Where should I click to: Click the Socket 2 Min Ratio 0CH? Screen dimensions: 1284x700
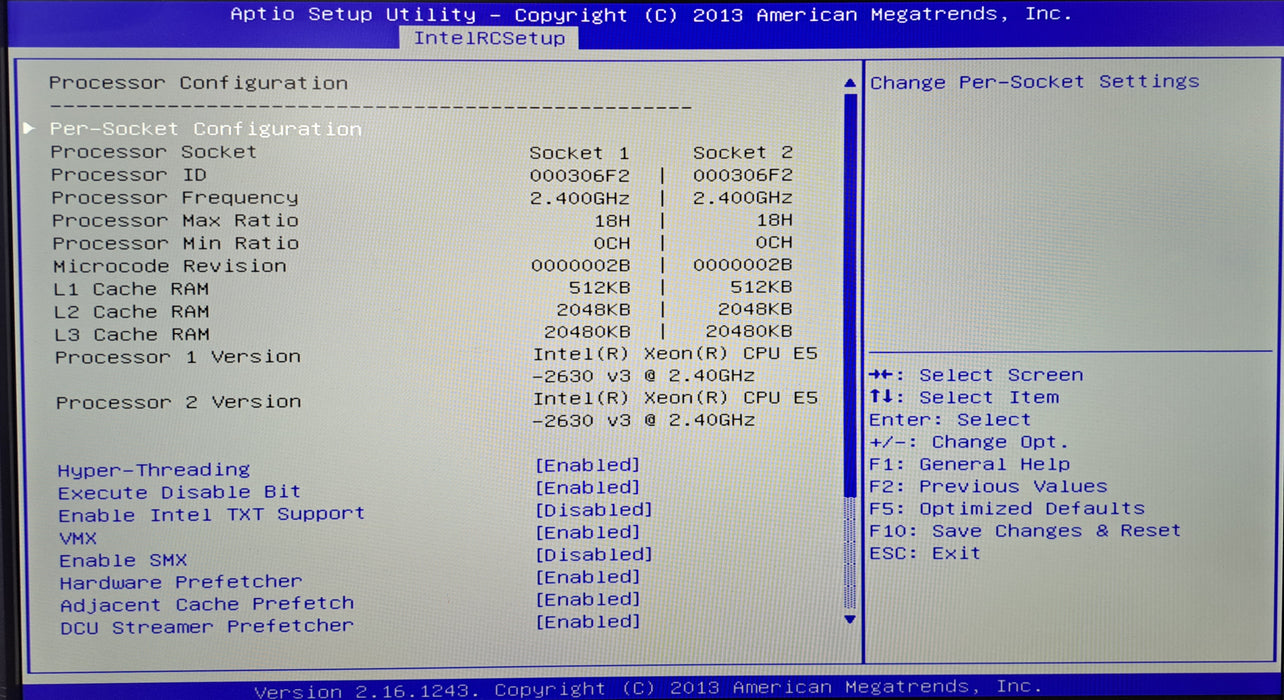pyautogui.click(x=774, y=243)
